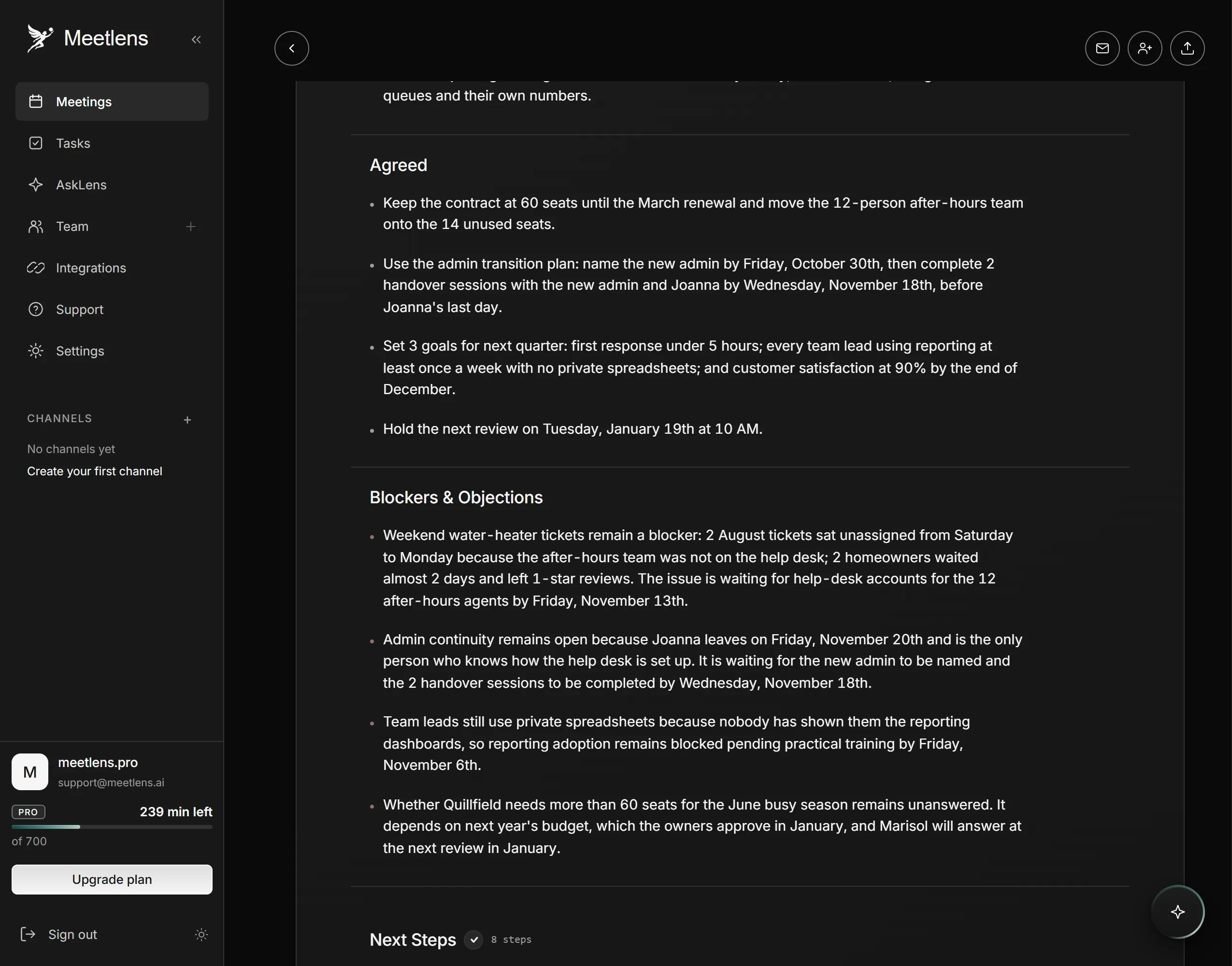Click the 8 steps label
This screenshot has width=1232, height=966.
click(x=511, y=939)
